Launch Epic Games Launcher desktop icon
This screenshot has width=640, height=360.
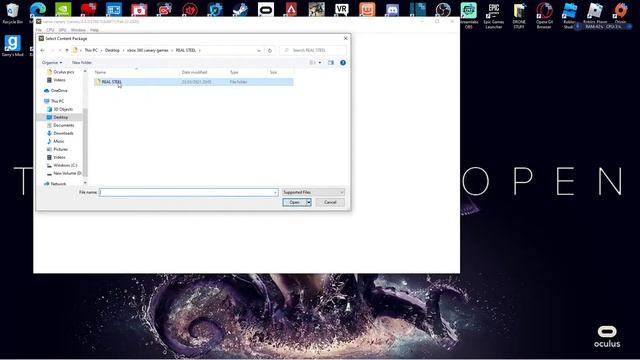click(494, 16)
